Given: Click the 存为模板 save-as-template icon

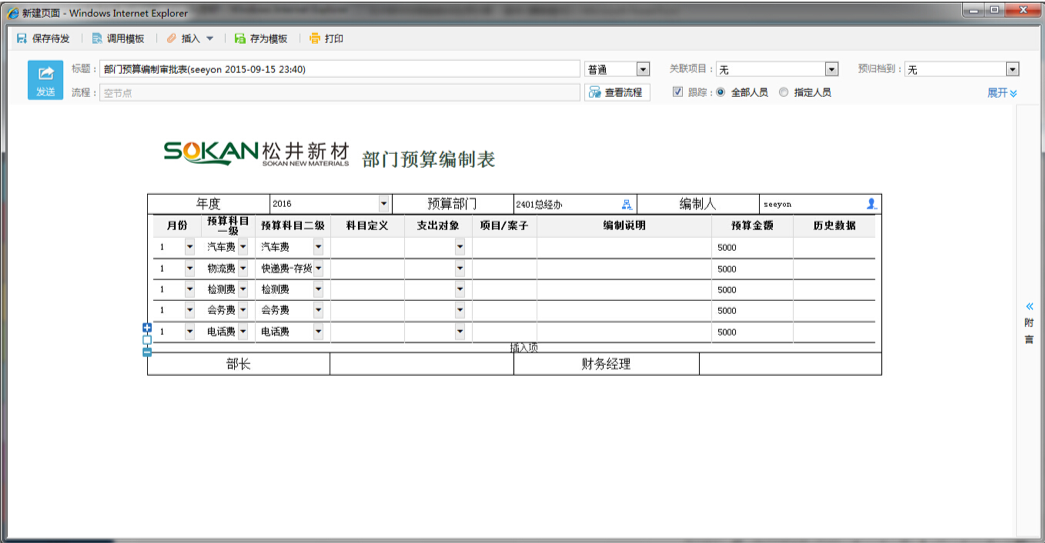Looking at the screenshot, I should tap(240, 39).
